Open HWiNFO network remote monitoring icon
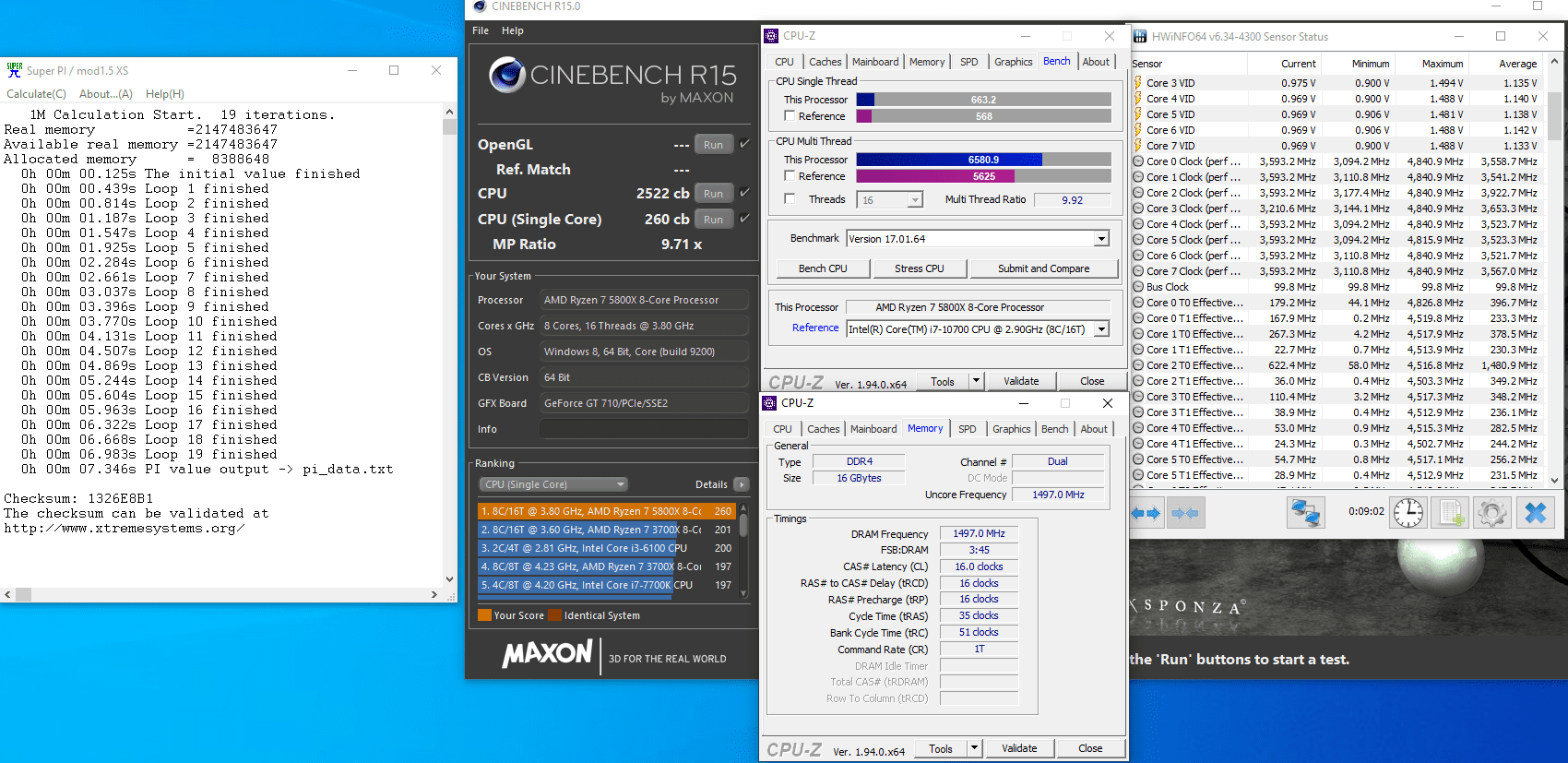Screen dimensions: 1568x763 click(1305, 512)
